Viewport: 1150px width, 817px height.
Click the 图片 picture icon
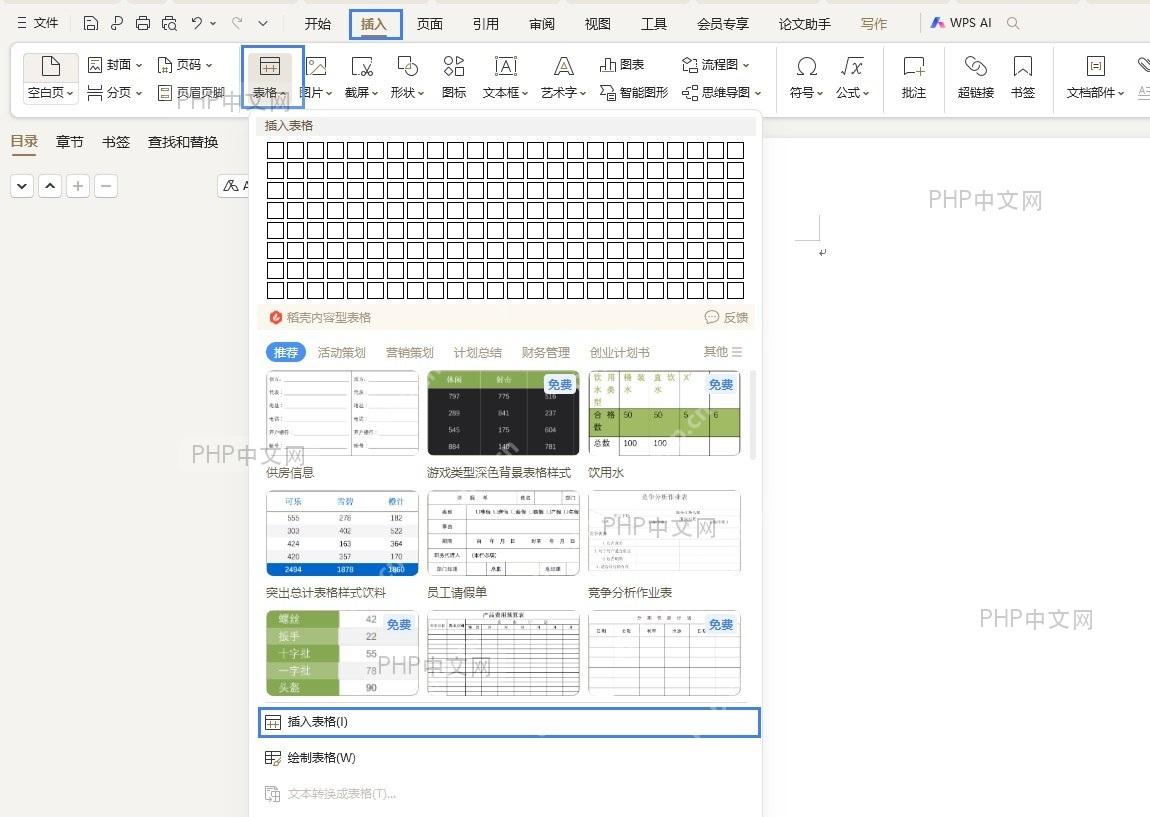(316, 67)
